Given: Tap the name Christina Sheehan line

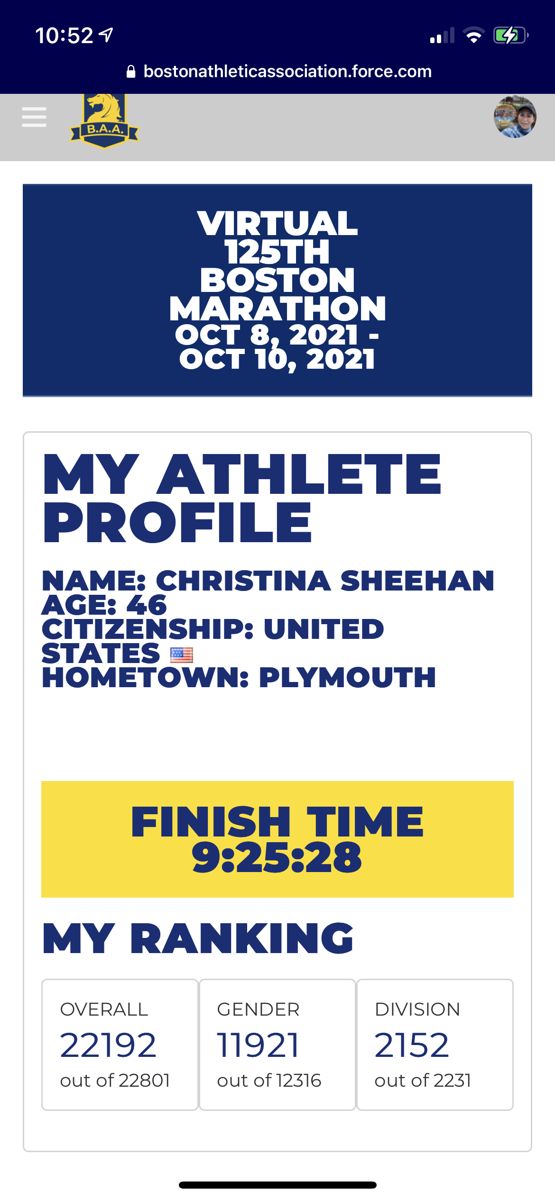Looking at the screenshot, I should 268,580.
